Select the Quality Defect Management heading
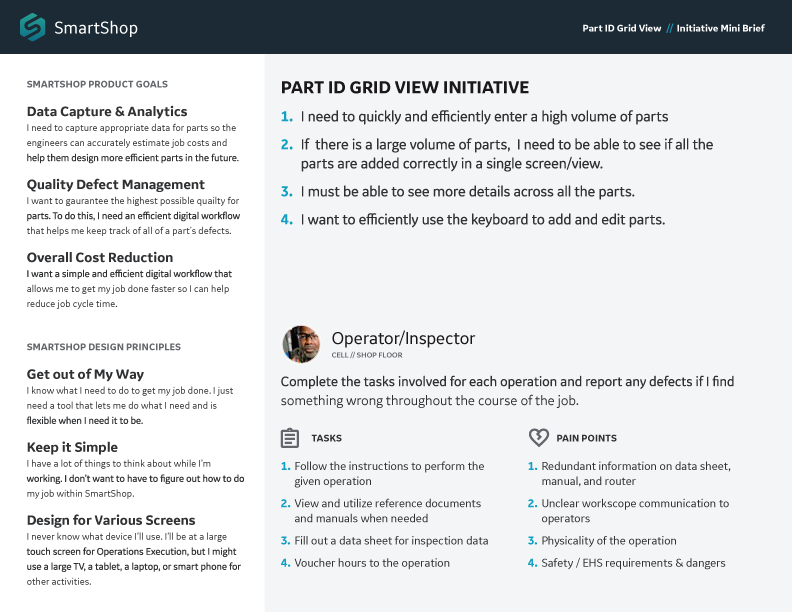This screenshot has height=612, width=792. (115, 185)
